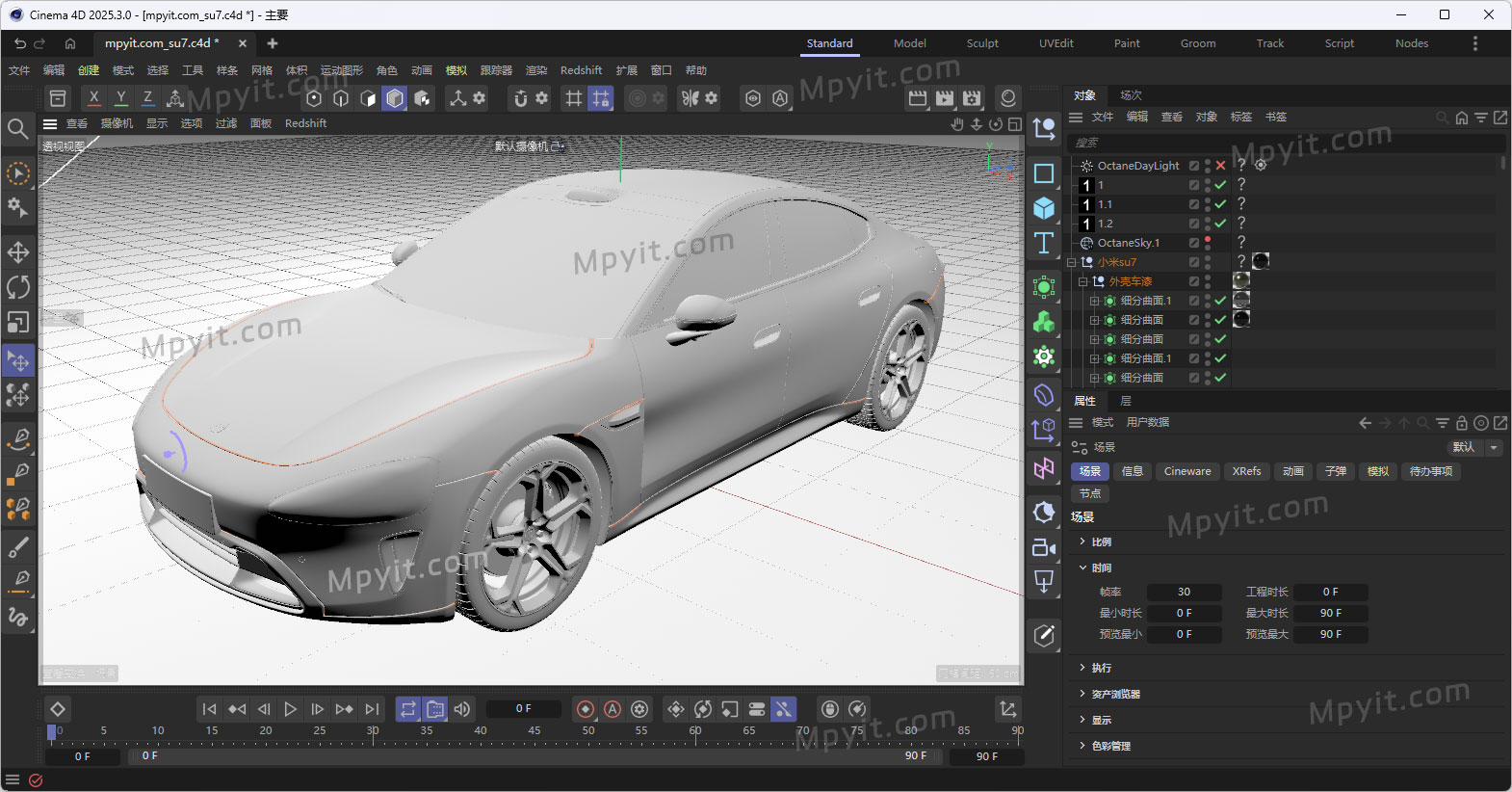Switch to the UVEdit layout tab
Viewport: 1512px width, 792px height.
pos(1056,43)
